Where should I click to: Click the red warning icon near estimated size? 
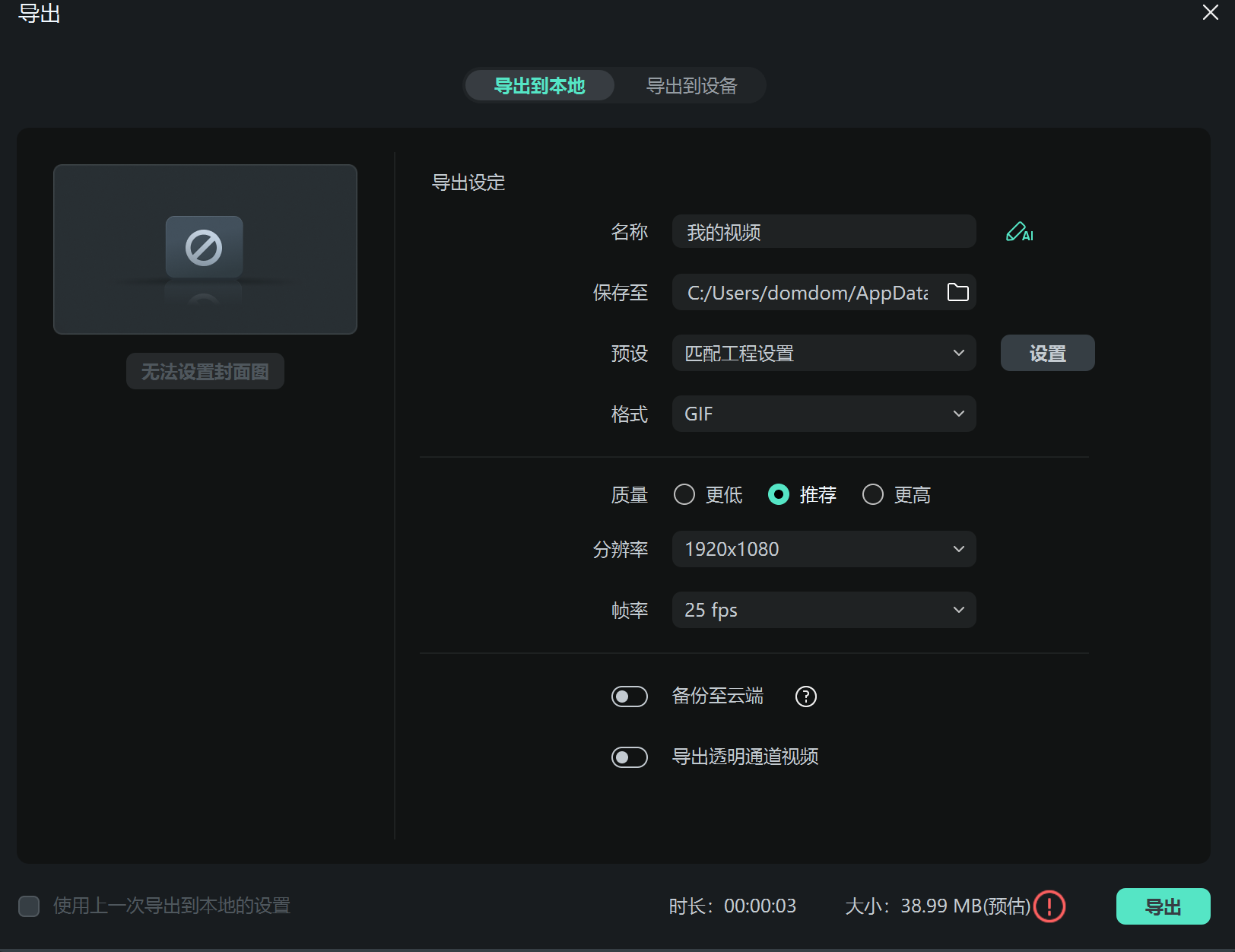coord(1049,906)
